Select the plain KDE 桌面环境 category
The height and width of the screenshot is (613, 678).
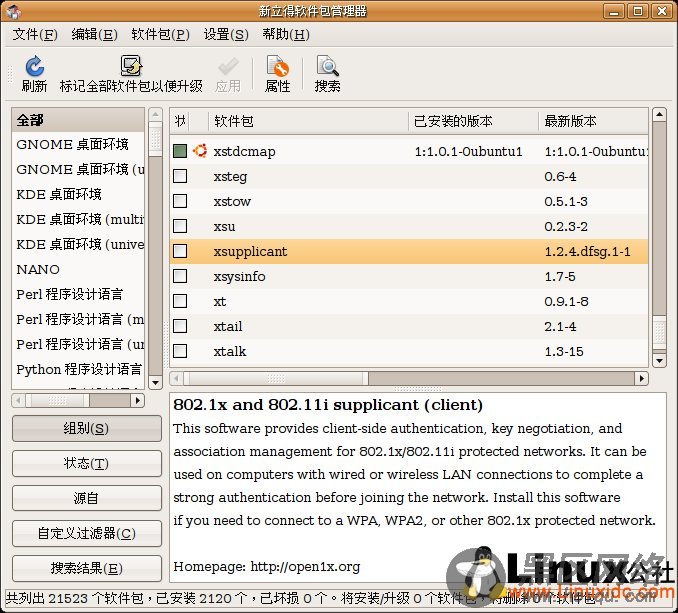pos(78,194)
